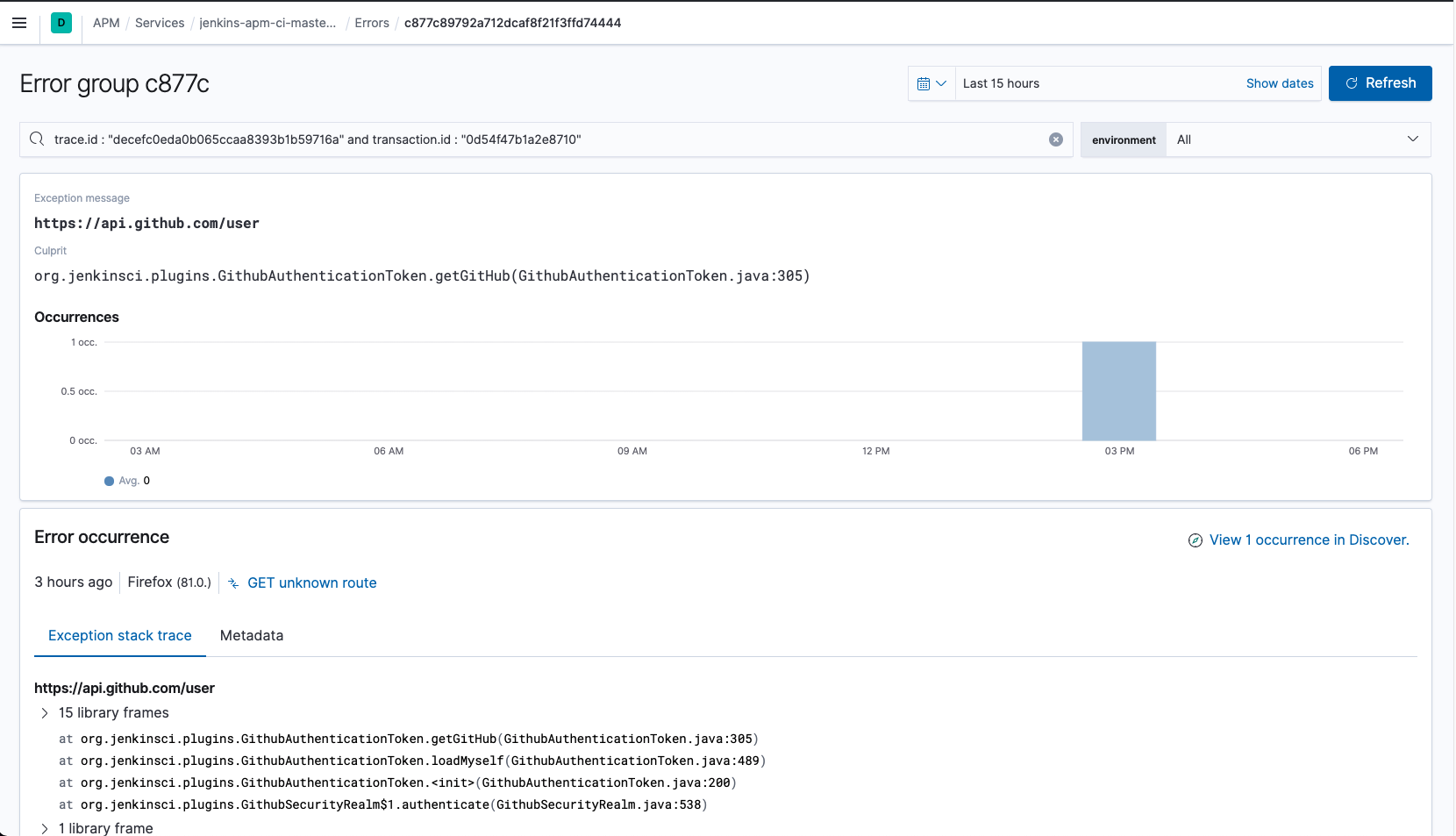Click the Services breadcrumb link
The image size is (1456, 836).
tap(159, 23)
